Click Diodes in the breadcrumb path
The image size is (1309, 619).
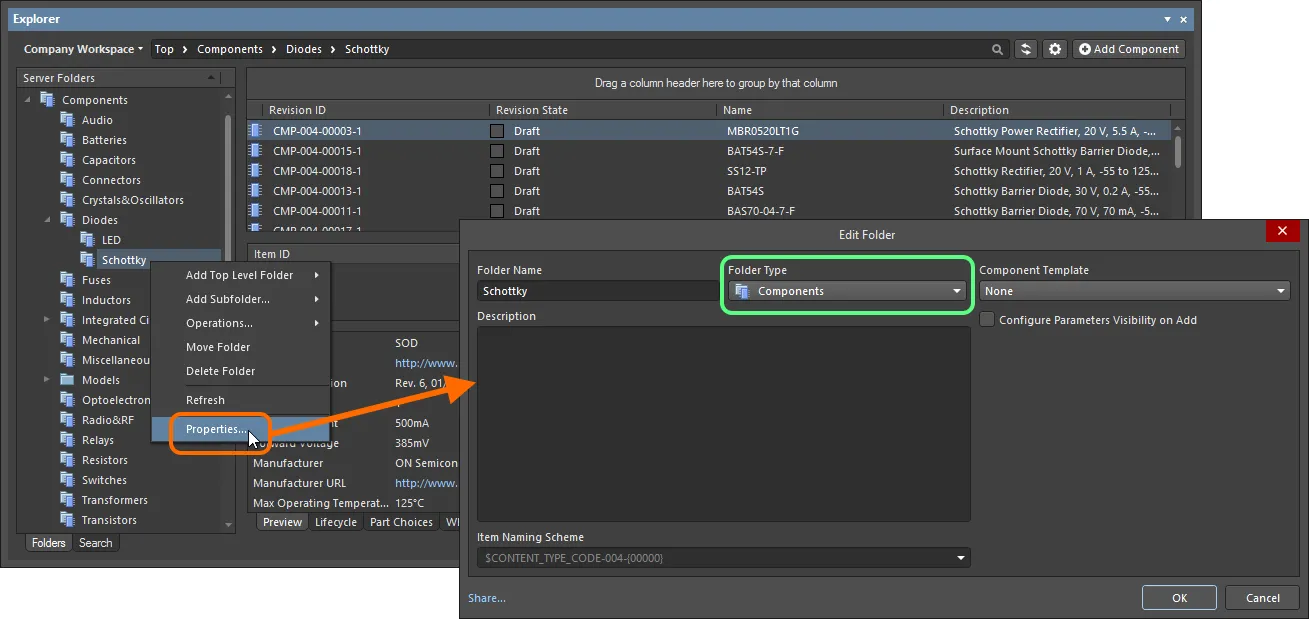click(304, 49)
